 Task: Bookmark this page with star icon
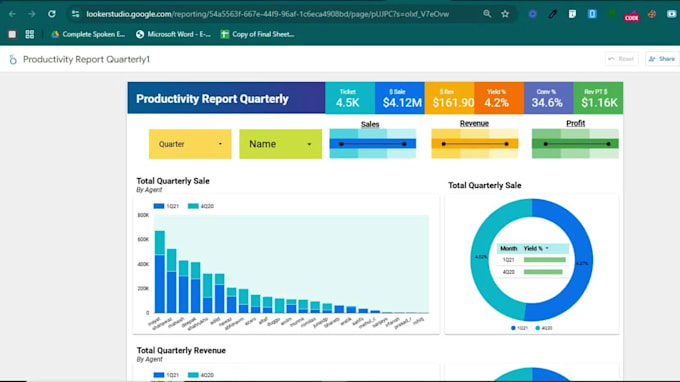coord(505,14)
